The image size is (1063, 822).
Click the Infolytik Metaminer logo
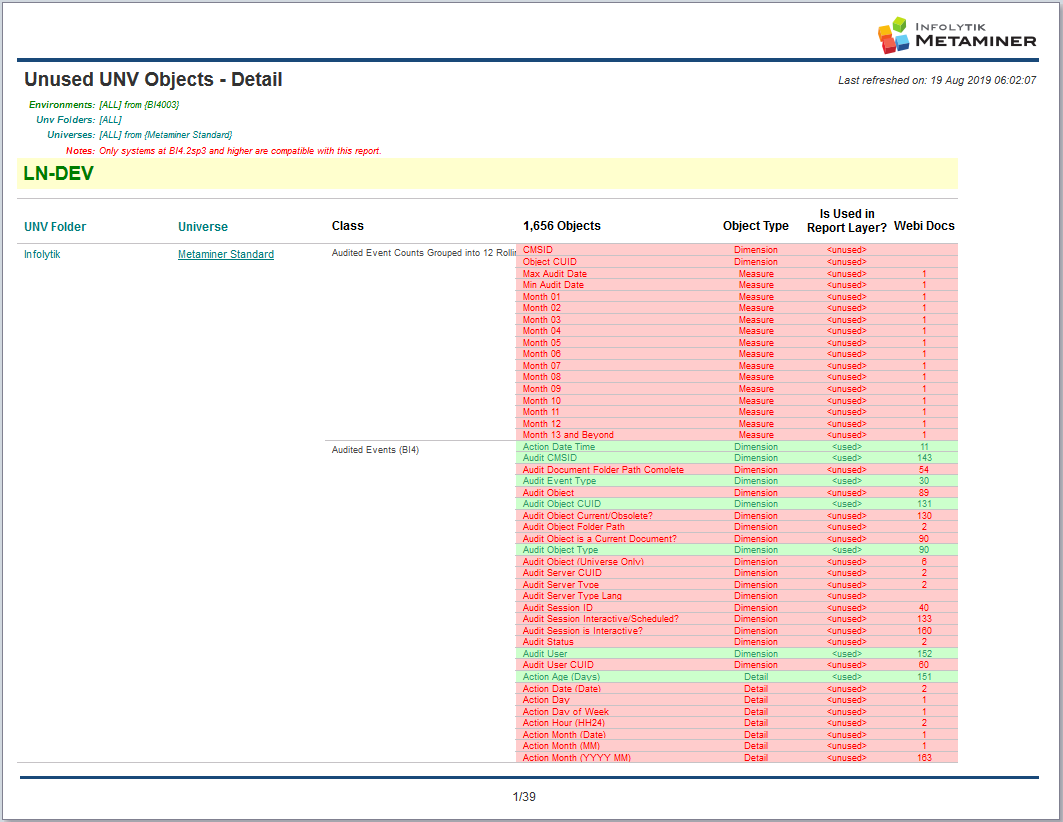957,35
